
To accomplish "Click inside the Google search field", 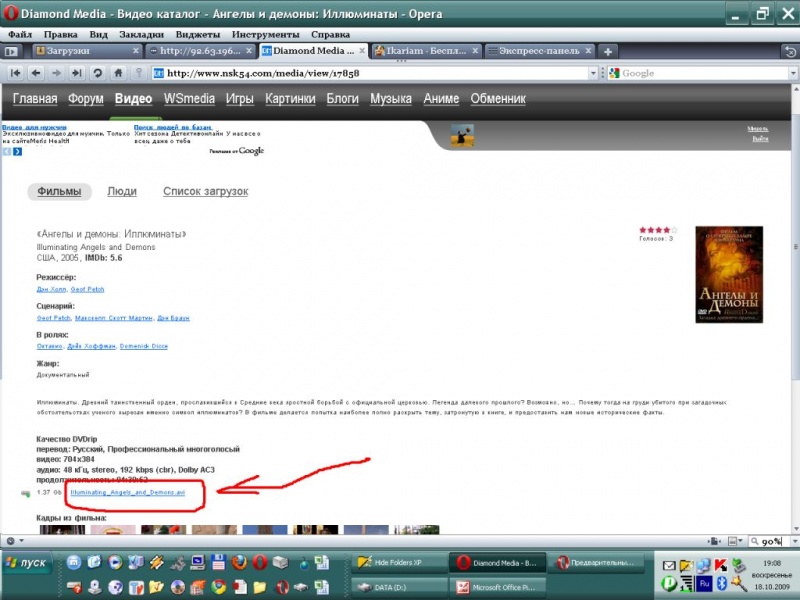I will pyautogui.click(x=700, y=73).
